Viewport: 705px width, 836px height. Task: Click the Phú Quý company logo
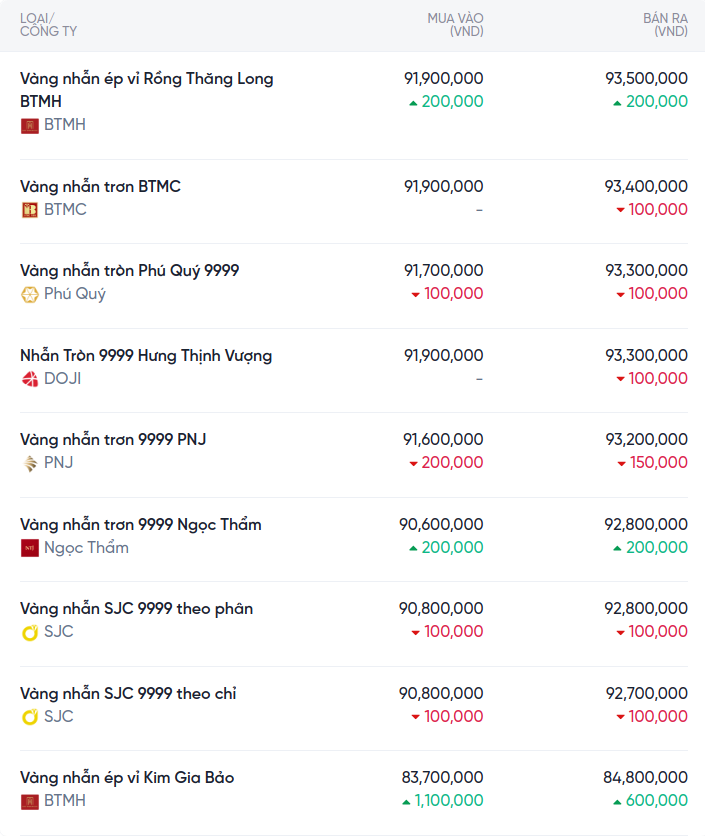pos(29,294)
